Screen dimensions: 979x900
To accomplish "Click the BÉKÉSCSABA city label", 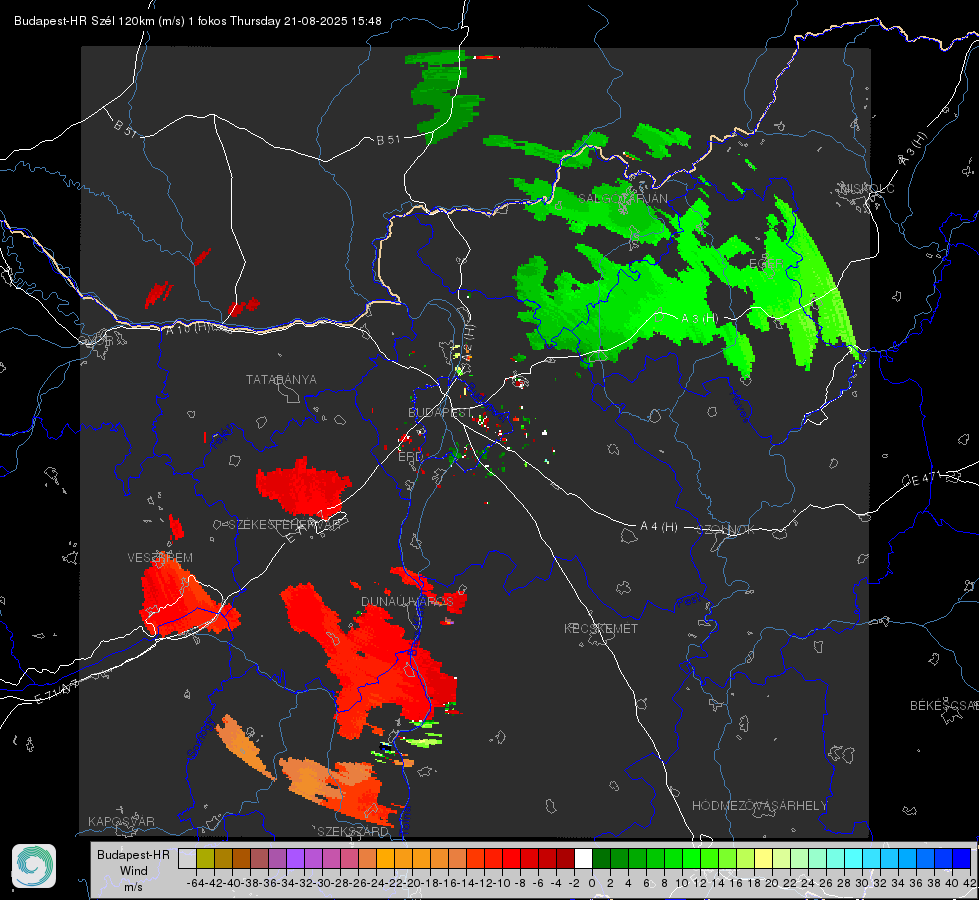I will coord(944,706).
